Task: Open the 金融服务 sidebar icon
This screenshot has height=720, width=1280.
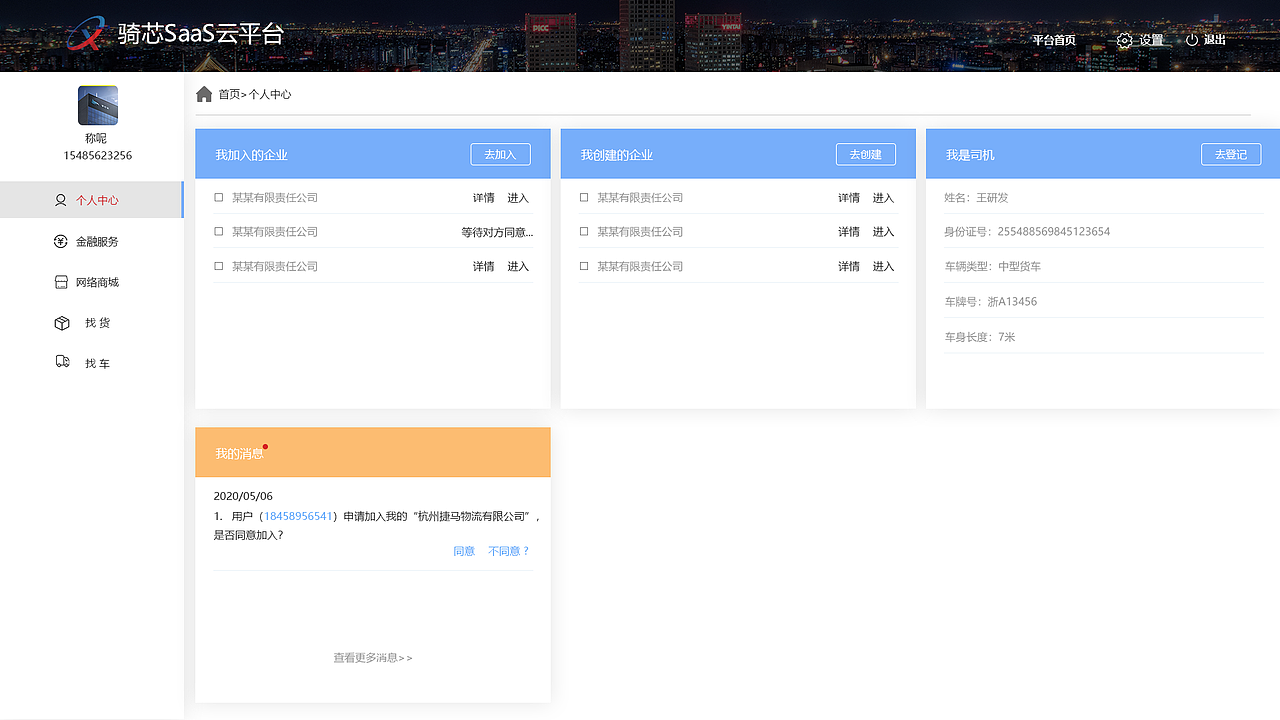Action: tap(60, 240)
